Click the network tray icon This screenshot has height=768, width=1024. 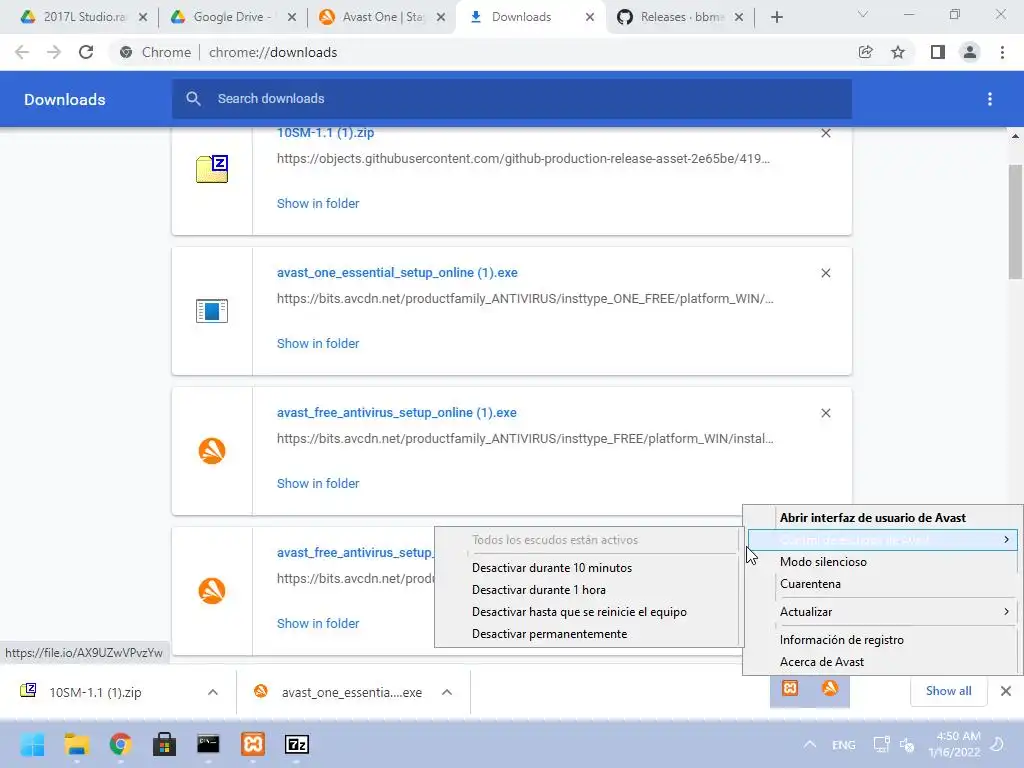[882, 744]
